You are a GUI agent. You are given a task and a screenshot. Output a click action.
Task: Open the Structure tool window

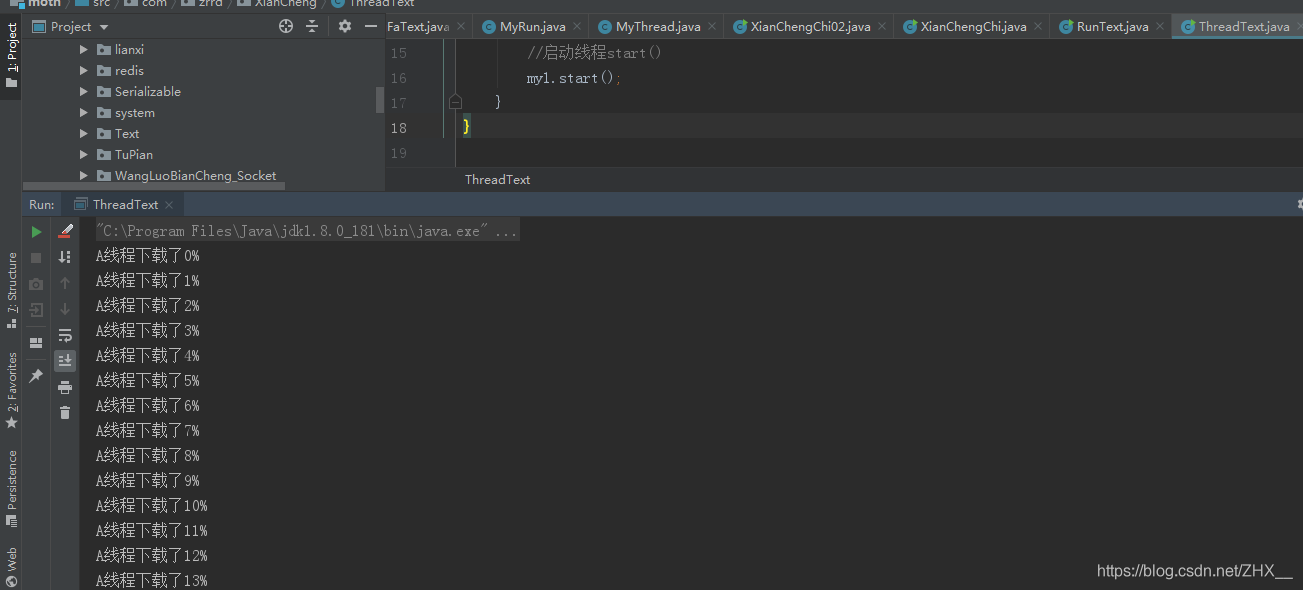[x=11, y=290]
